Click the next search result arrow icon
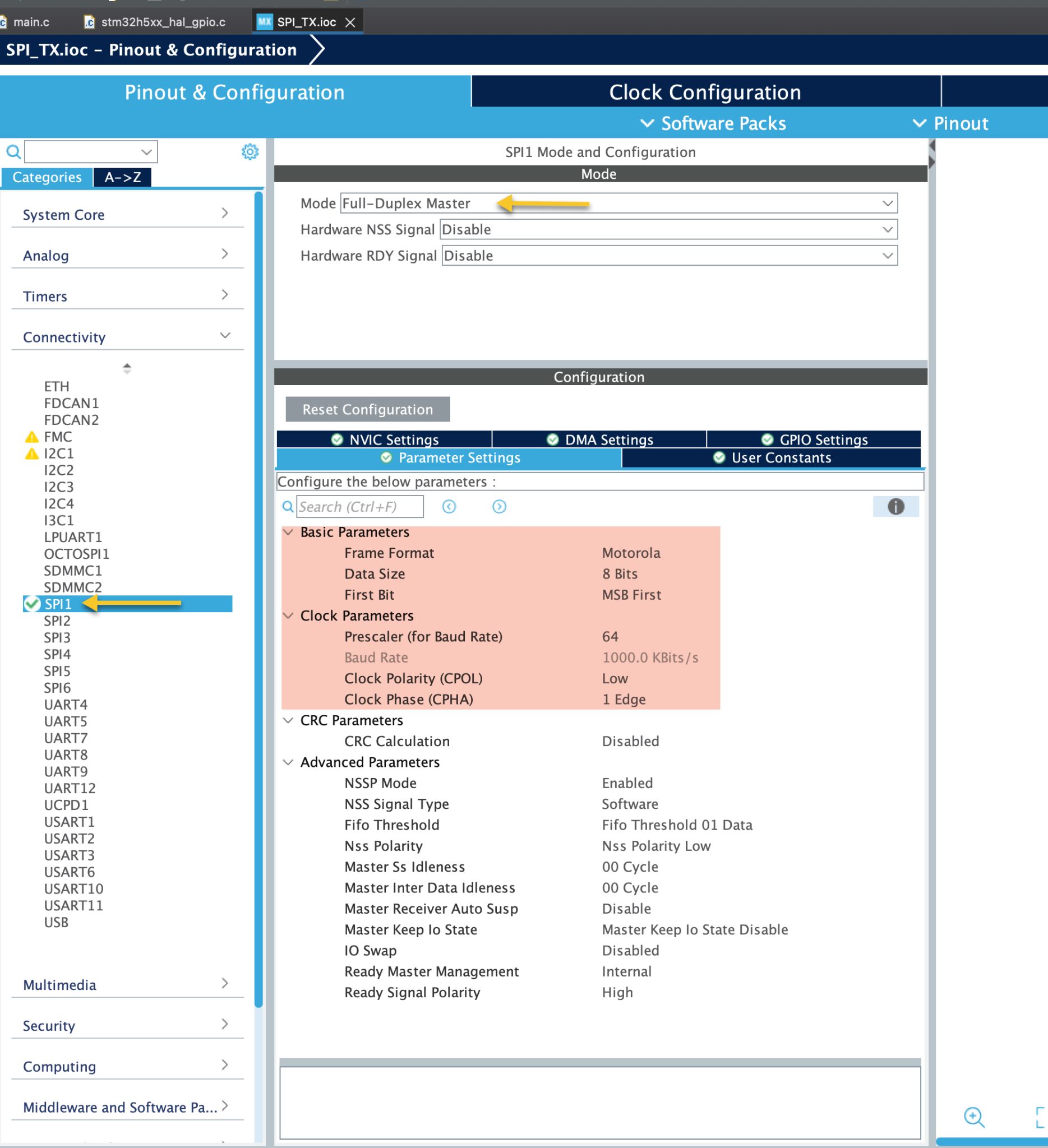The height and width of the screenshot is (1148, 1048). tap(499, 506)
